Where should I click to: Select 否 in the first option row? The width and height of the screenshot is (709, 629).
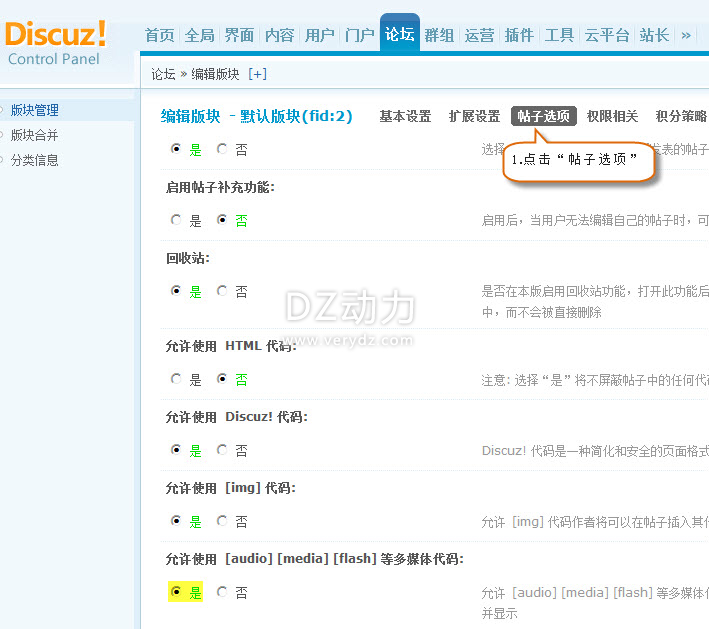click(x=222, y=149)
